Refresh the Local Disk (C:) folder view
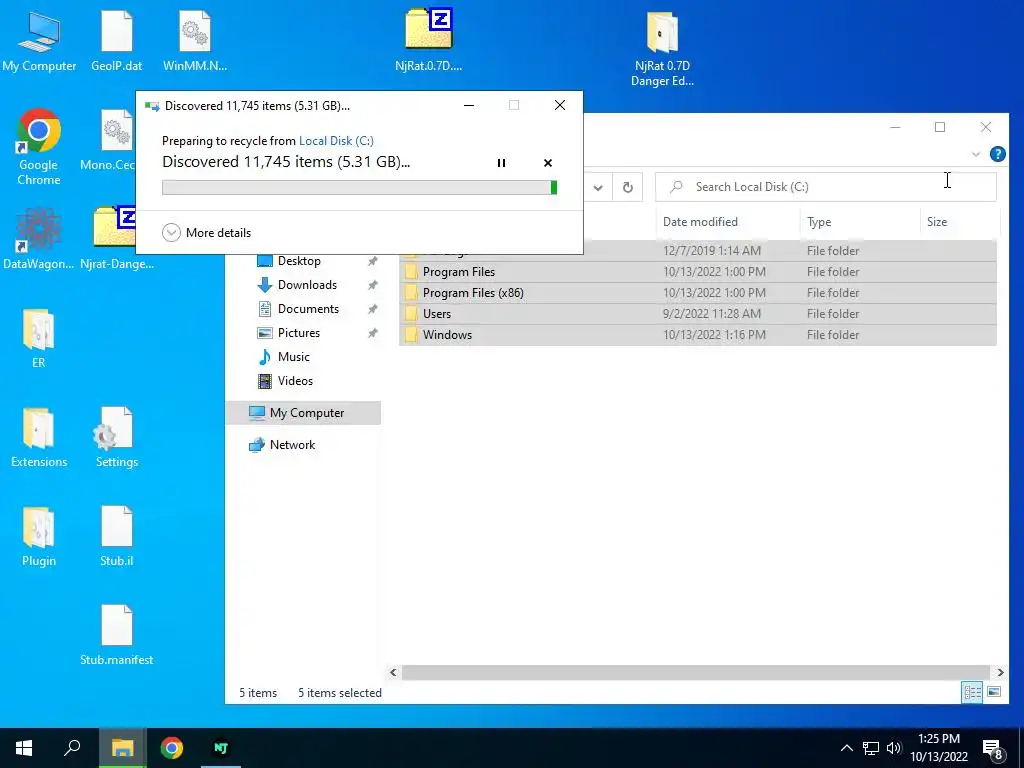Screen dimensions: 1024x768 tap(628, 187)
